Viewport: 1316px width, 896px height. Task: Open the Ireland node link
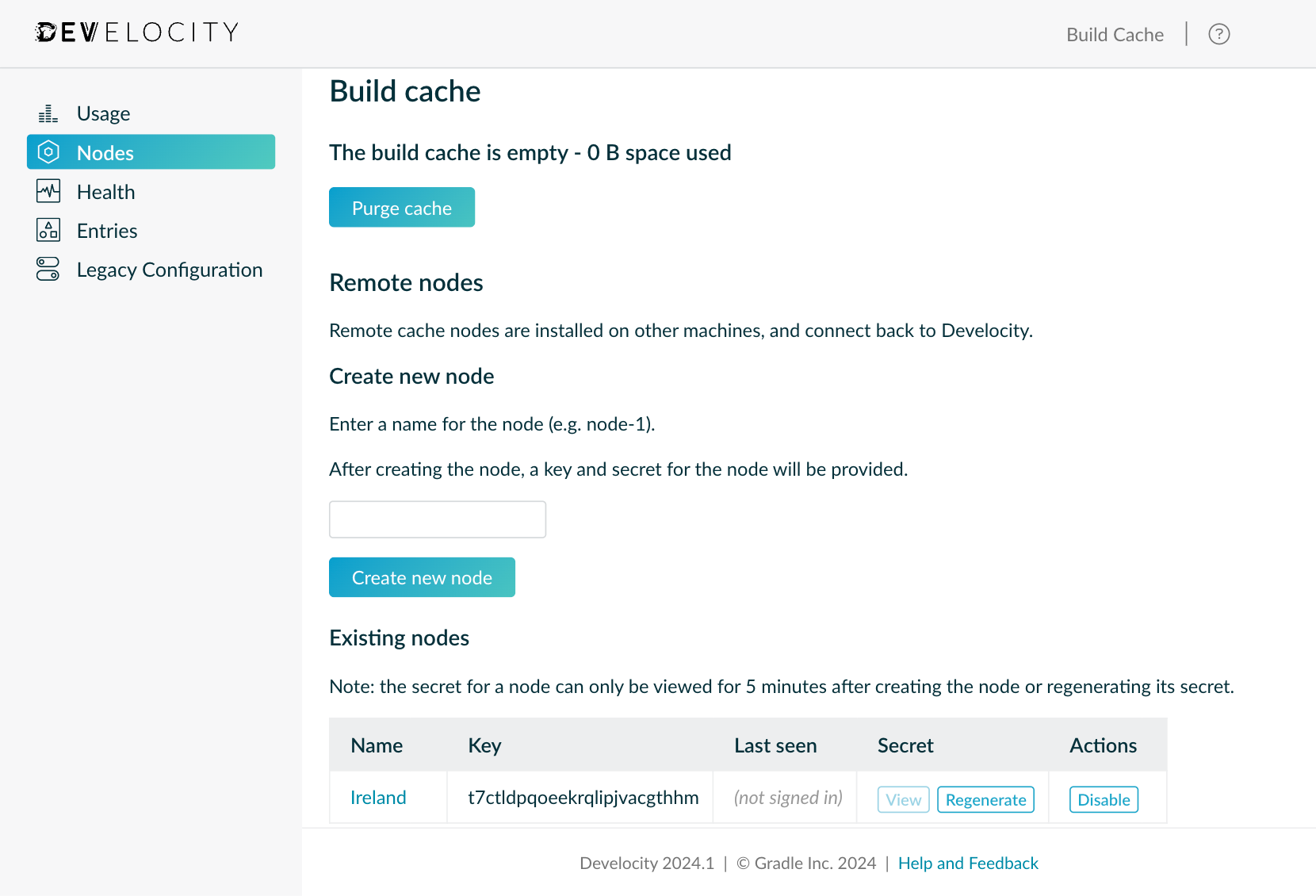[378, 798]
